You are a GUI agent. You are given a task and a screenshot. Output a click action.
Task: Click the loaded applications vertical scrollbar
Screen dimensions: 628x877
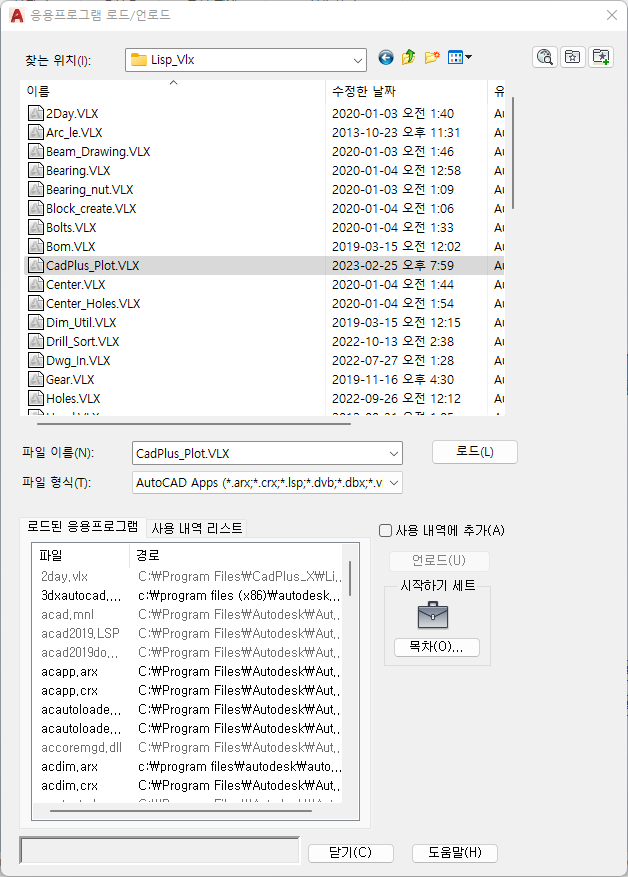[x=351, y=579]
